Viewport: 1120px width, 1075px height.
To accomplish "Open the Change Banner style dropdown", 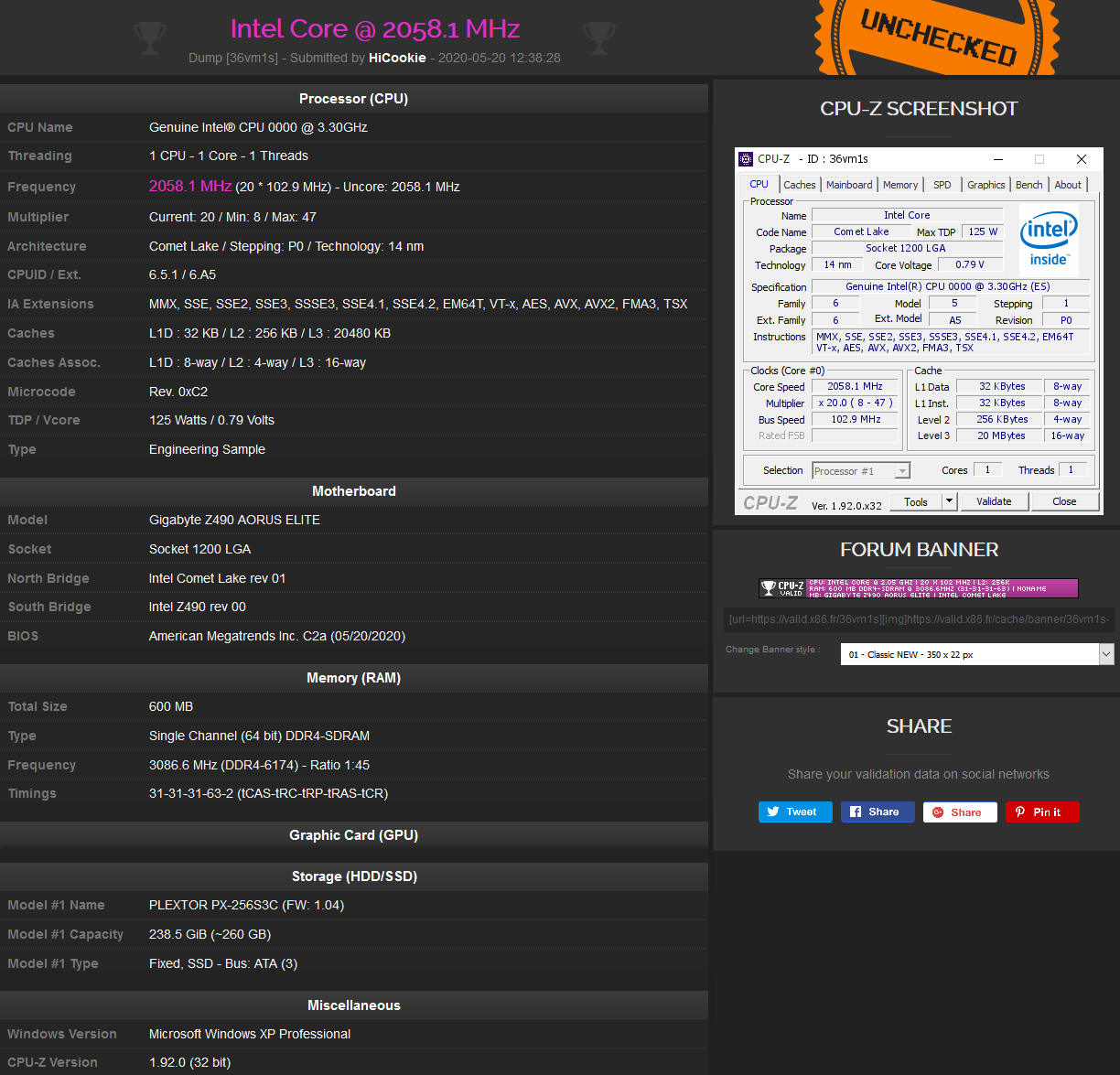I will pyautogui.click(x=976, y=654).
